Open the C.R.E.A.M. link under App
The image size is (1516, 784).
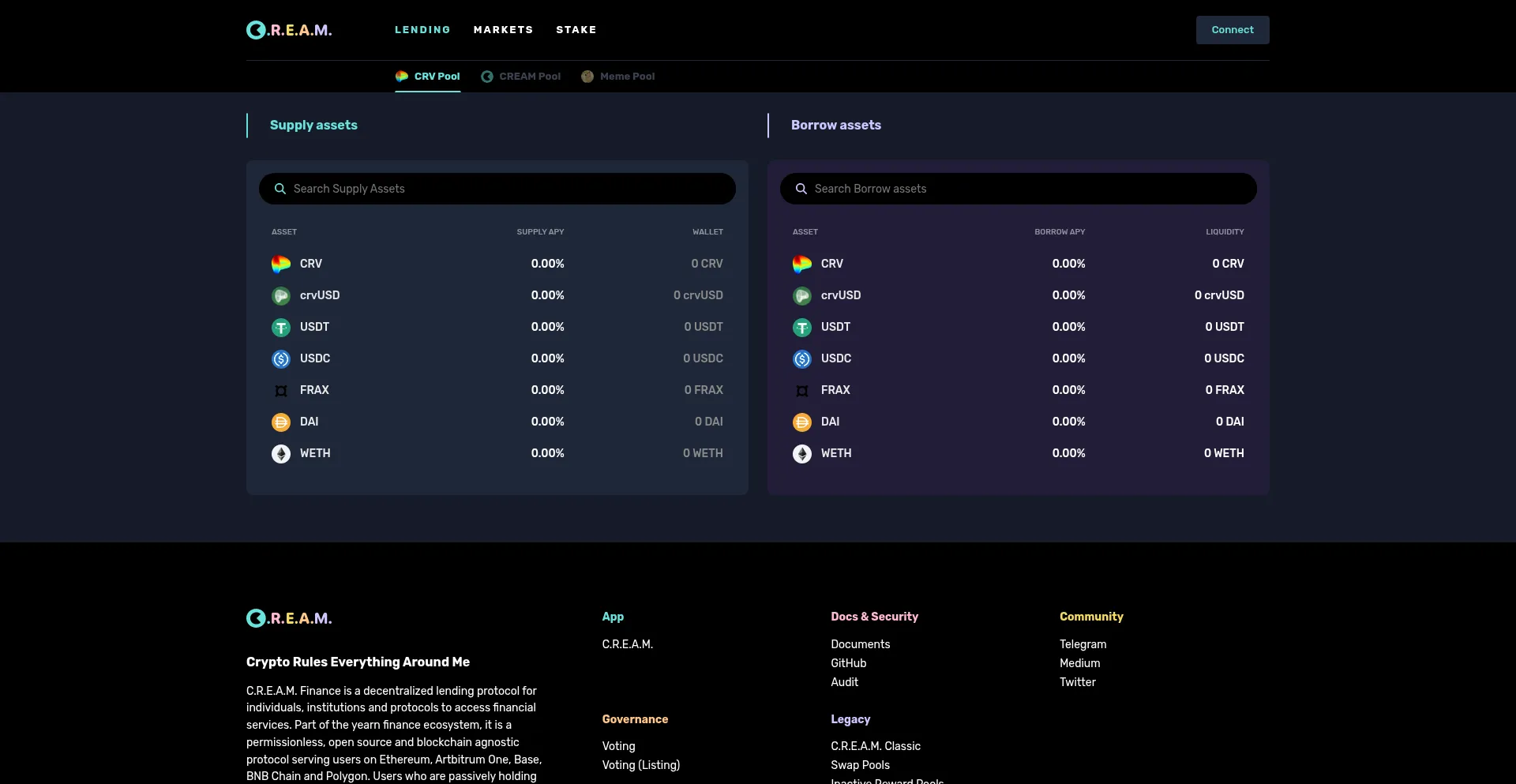coord(627,644)
